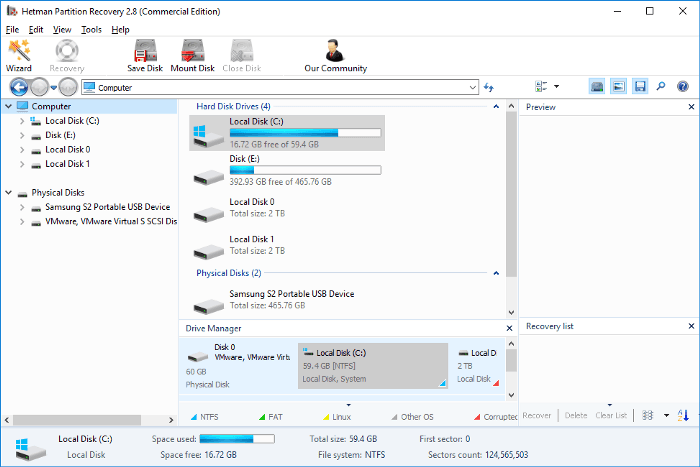Screen dimensions: 700x467
Task: Open the search magnifier icon
Action: [661, 86]
